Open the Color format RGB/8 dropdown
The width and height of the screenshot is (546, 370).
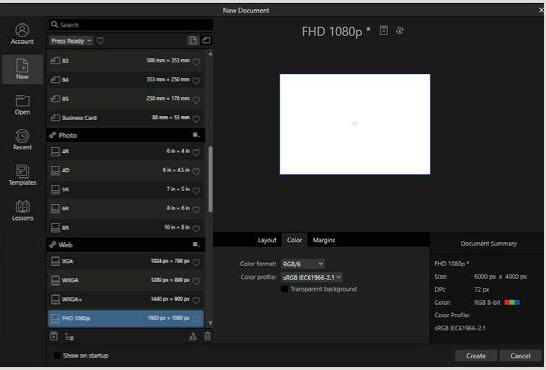pos(303,264)
